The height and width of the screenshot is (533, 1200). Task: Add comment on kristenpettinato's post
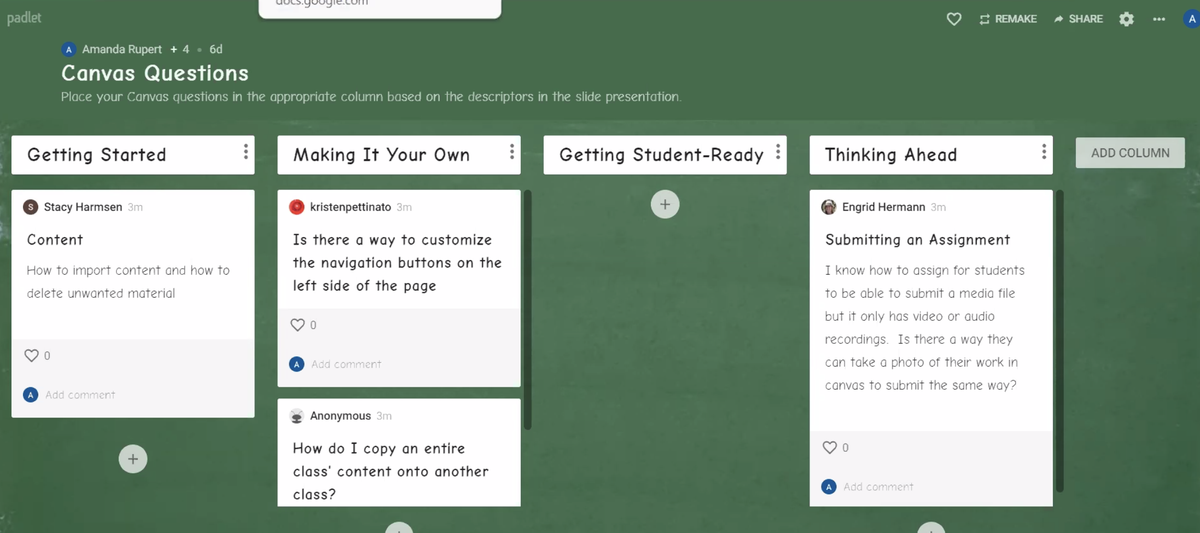click(346, 364)
